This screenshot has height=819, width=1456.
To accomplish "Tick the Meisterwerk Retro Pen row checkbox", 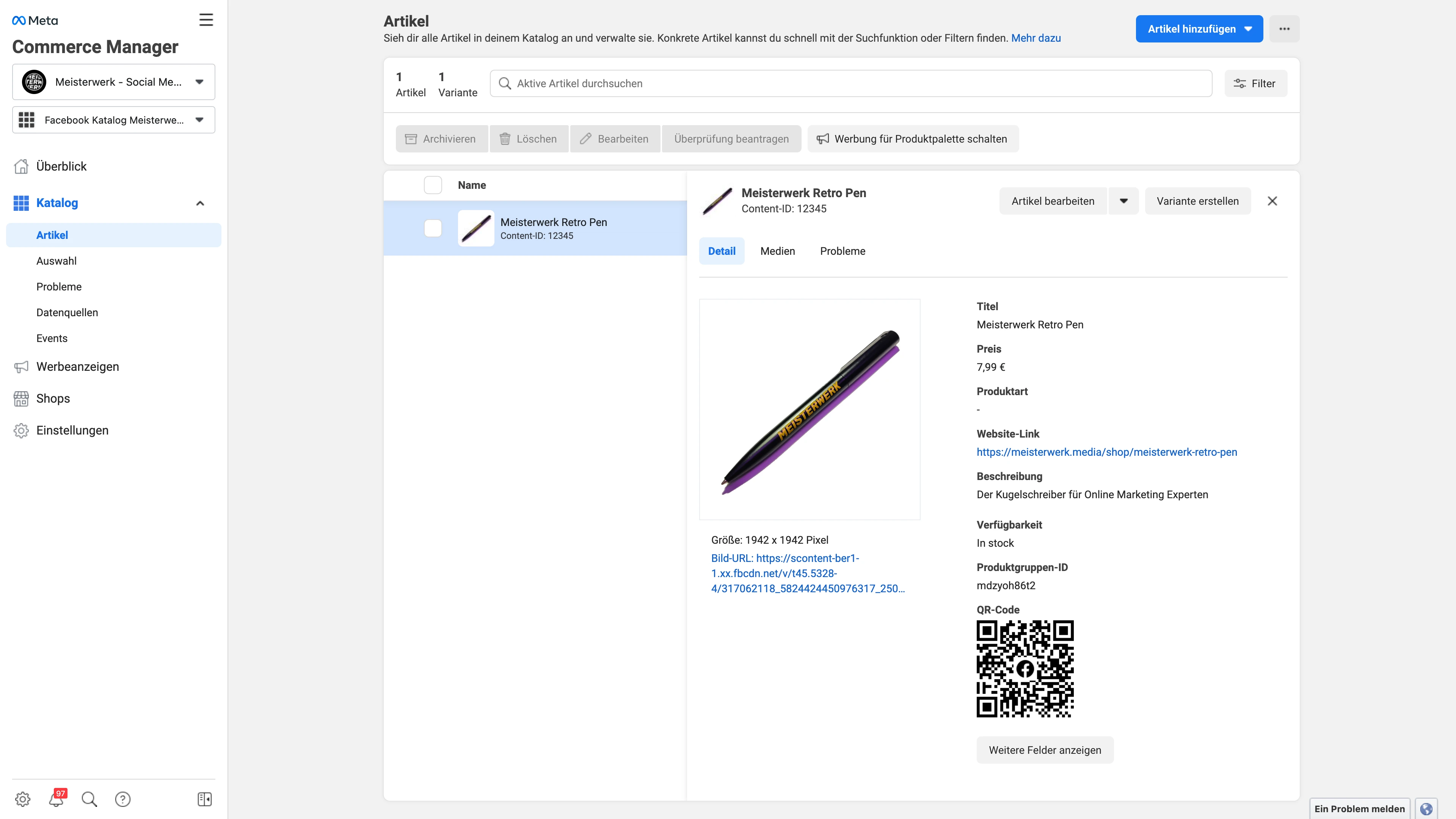I will point(433,228).
